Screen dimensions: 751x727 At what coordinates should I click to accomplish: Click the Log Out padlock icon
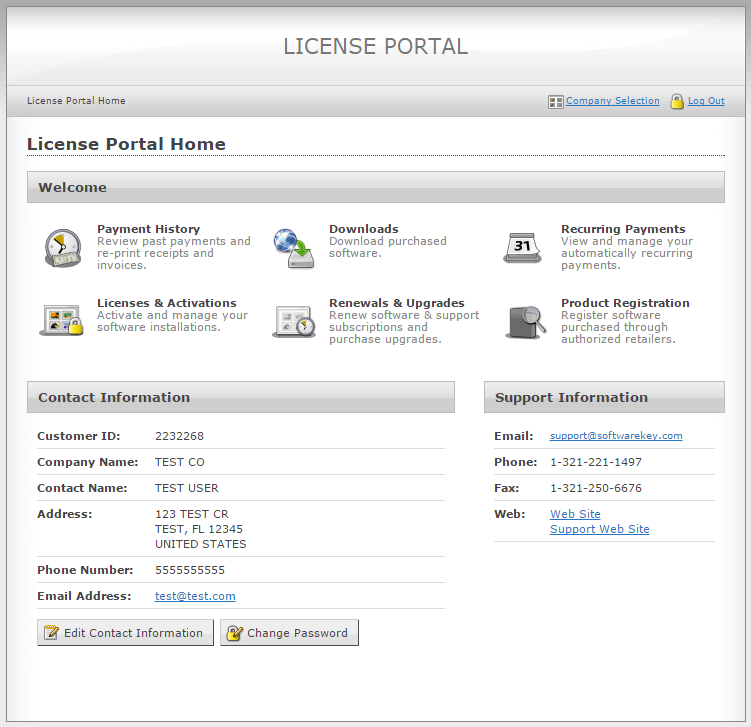[677, 101]
